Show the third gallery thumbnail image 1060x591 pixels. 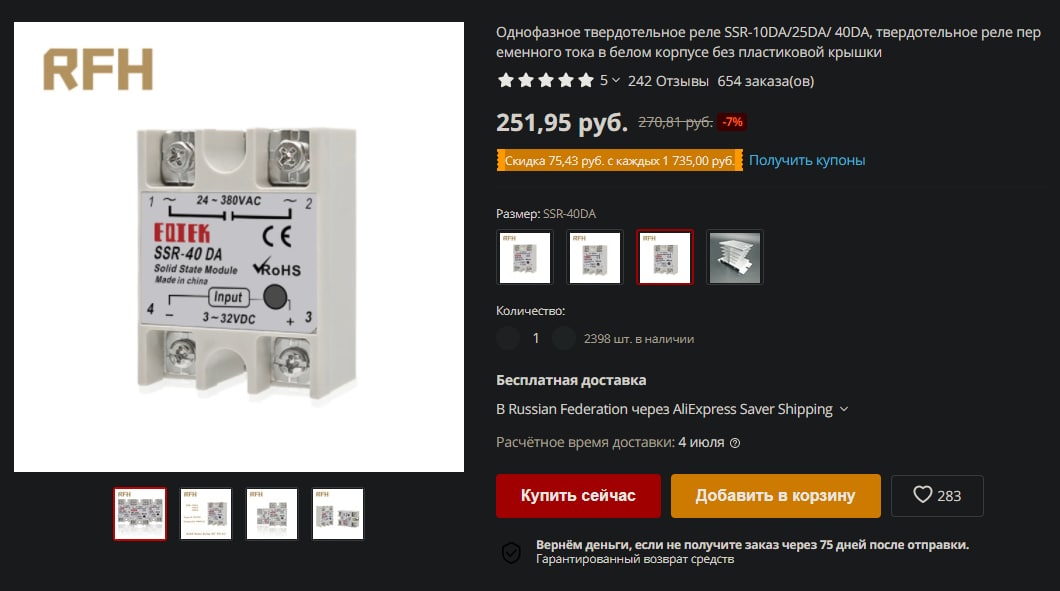coord(272,514)
